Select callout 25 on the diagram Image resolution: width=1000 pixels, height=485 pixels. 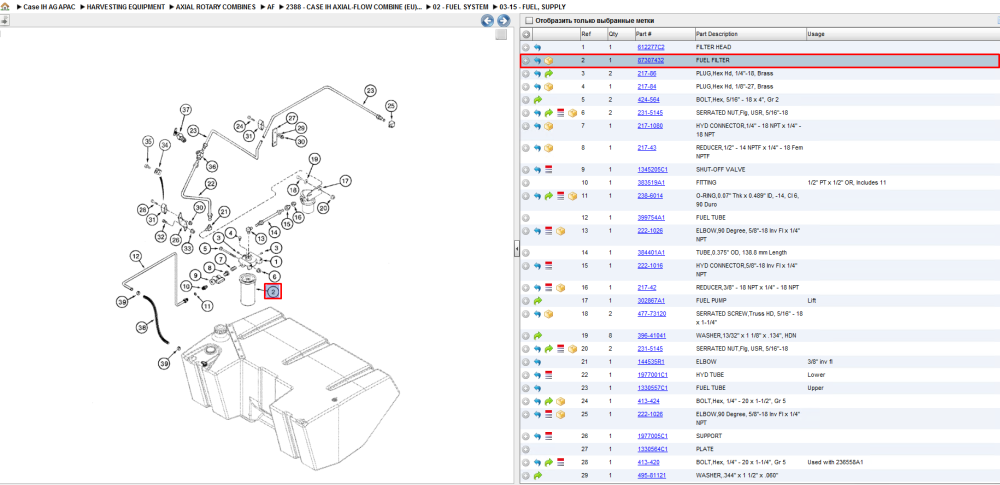click(391, 105)
